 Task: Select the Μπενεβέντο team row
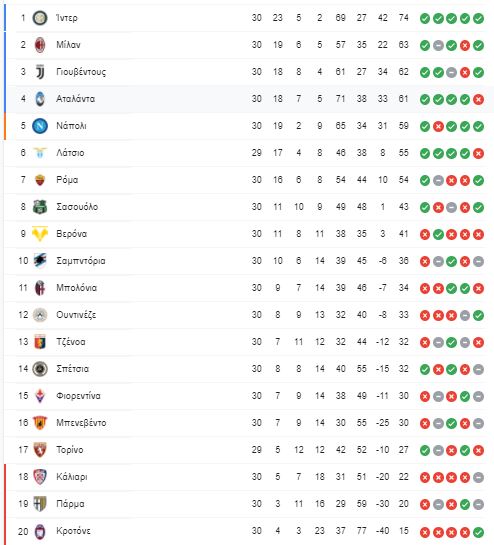247,423
